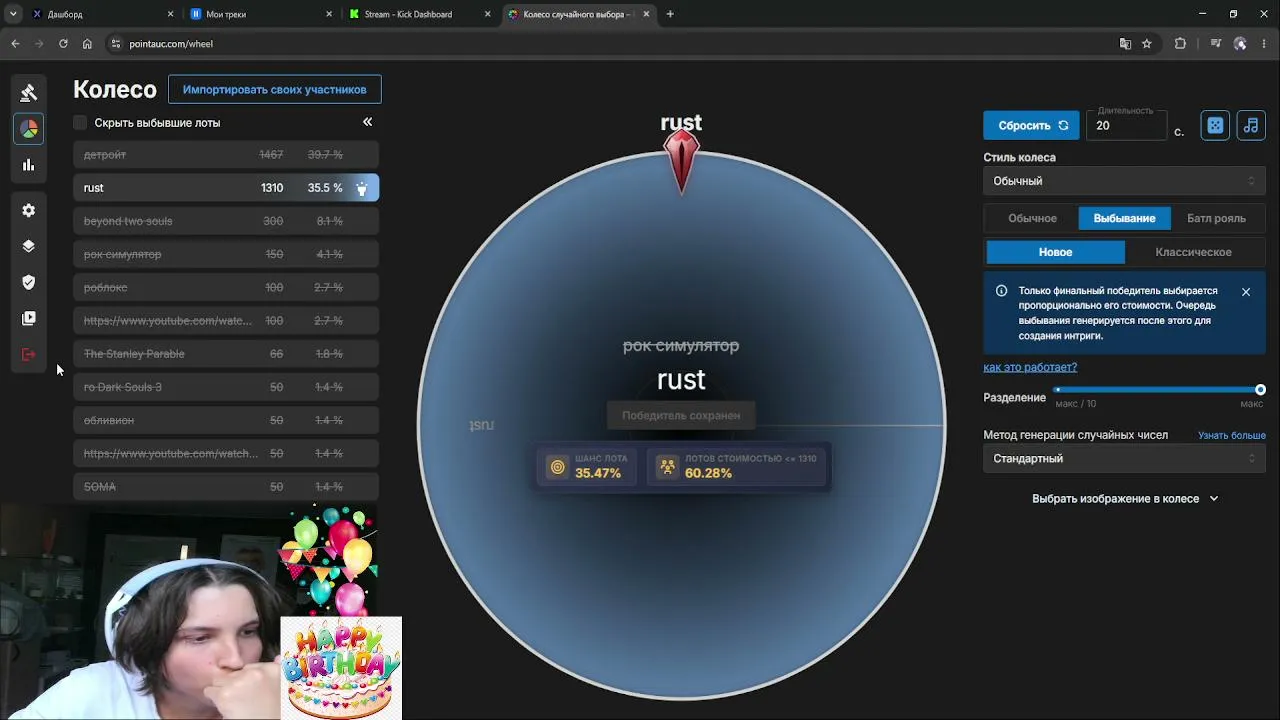This screenshot has height=720, width=1280.
Task: Expand 'Выбрать изображение в колесе'
Action: pos(1125,498)
